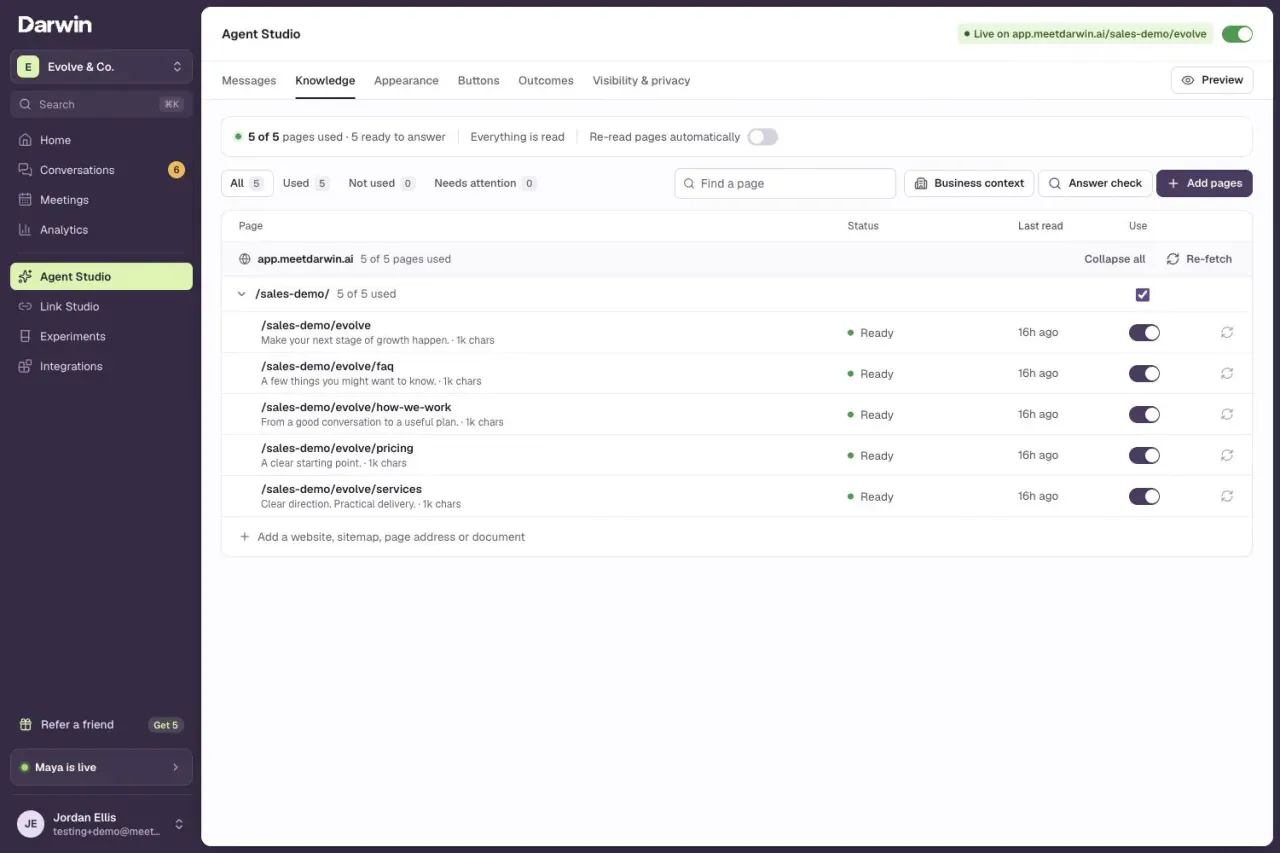
Task: Click the Link Studio link icon
Action: [x=25, y=307]
